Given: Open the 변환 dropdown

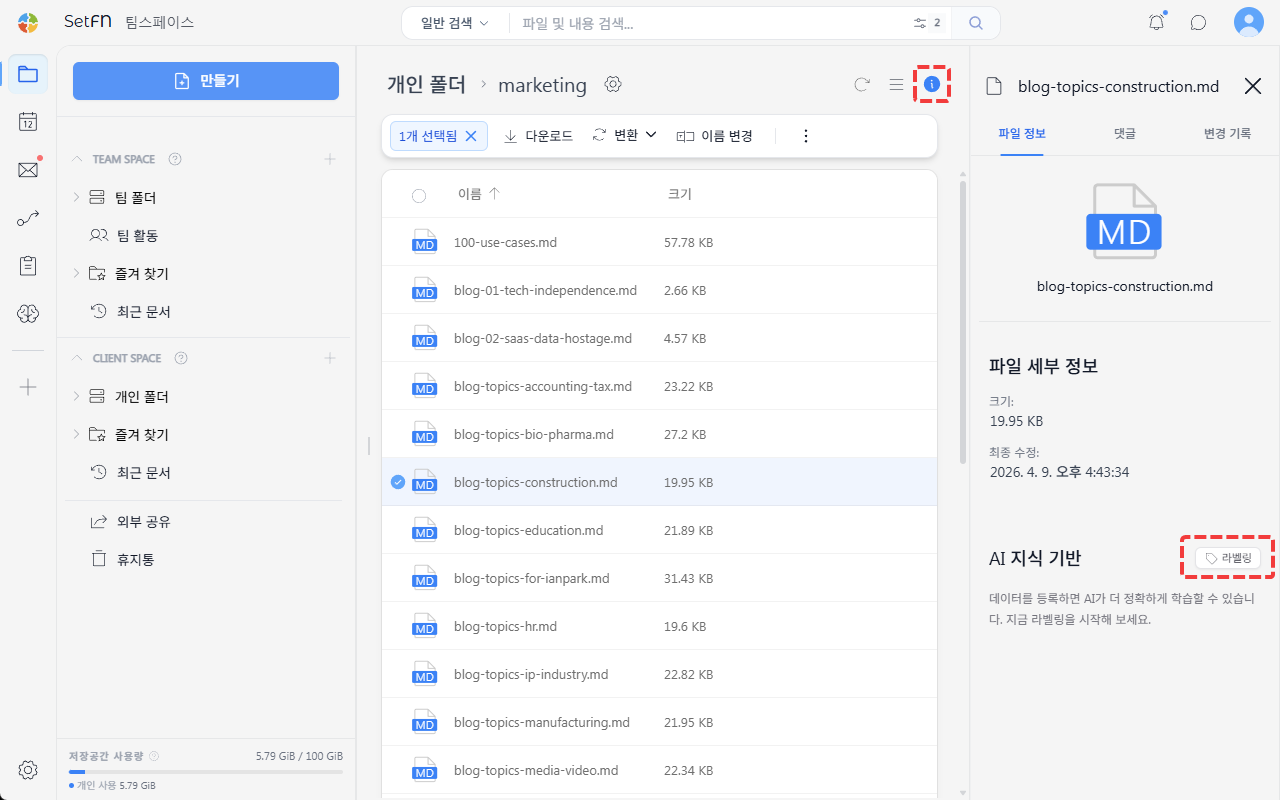Looking at the screenshot, I should tap(624, 136).
